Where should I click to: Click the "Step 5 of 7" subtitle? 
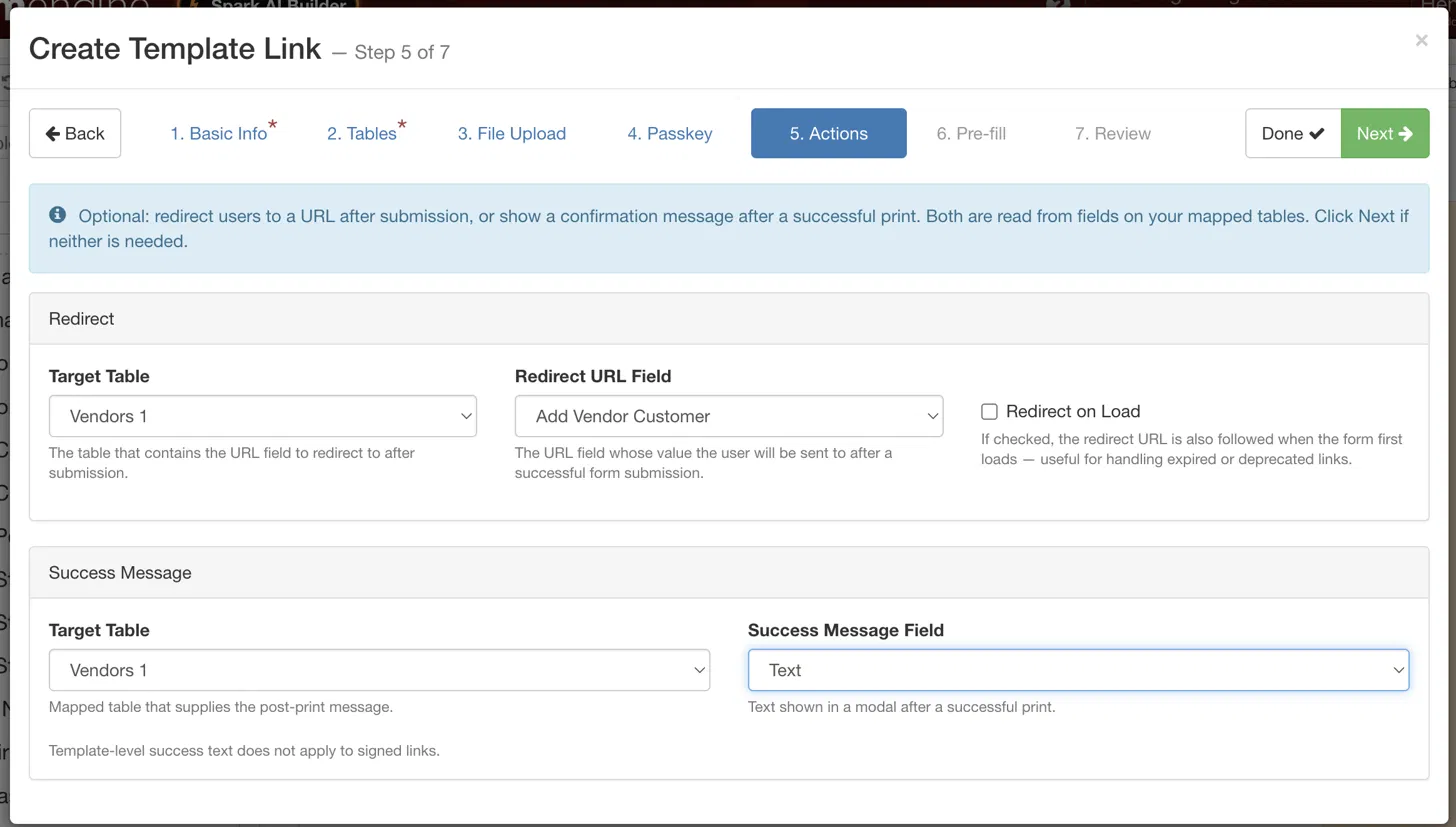point(402,52)
